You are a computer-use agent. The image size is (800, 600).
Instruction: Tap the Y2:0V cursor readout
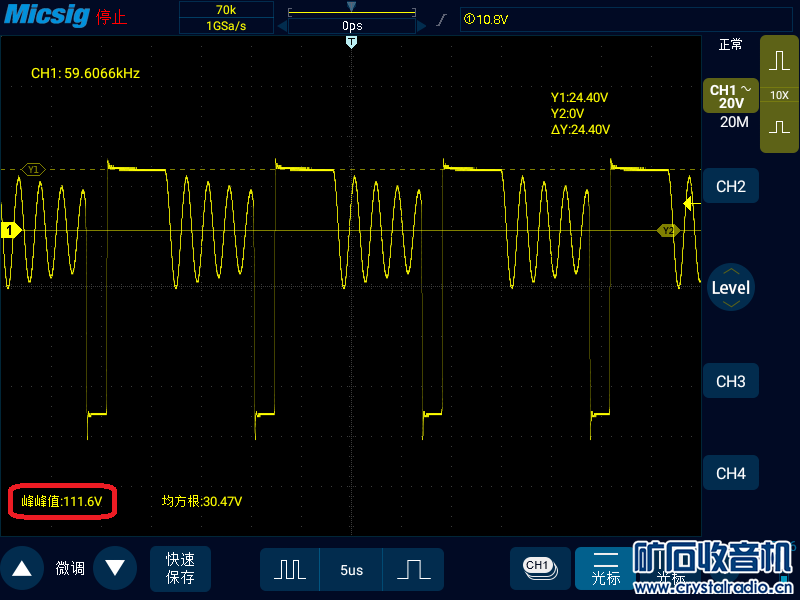pos(567,113)
